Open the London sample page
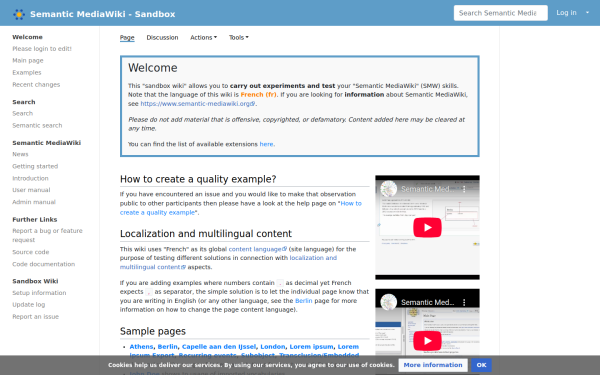 [272, 347]
